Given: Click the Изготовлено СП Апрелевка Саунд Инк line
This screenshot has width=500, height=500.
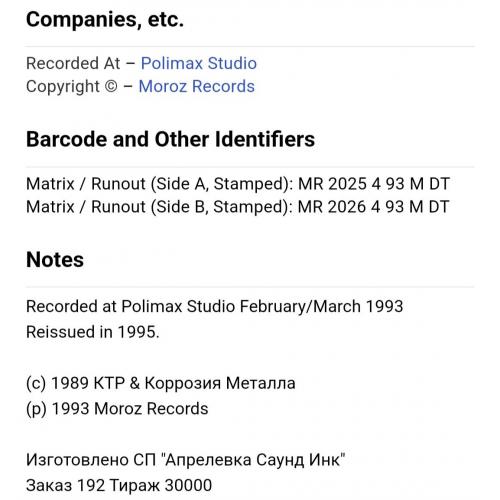Looking at the screenshot, I should (186, 460).
